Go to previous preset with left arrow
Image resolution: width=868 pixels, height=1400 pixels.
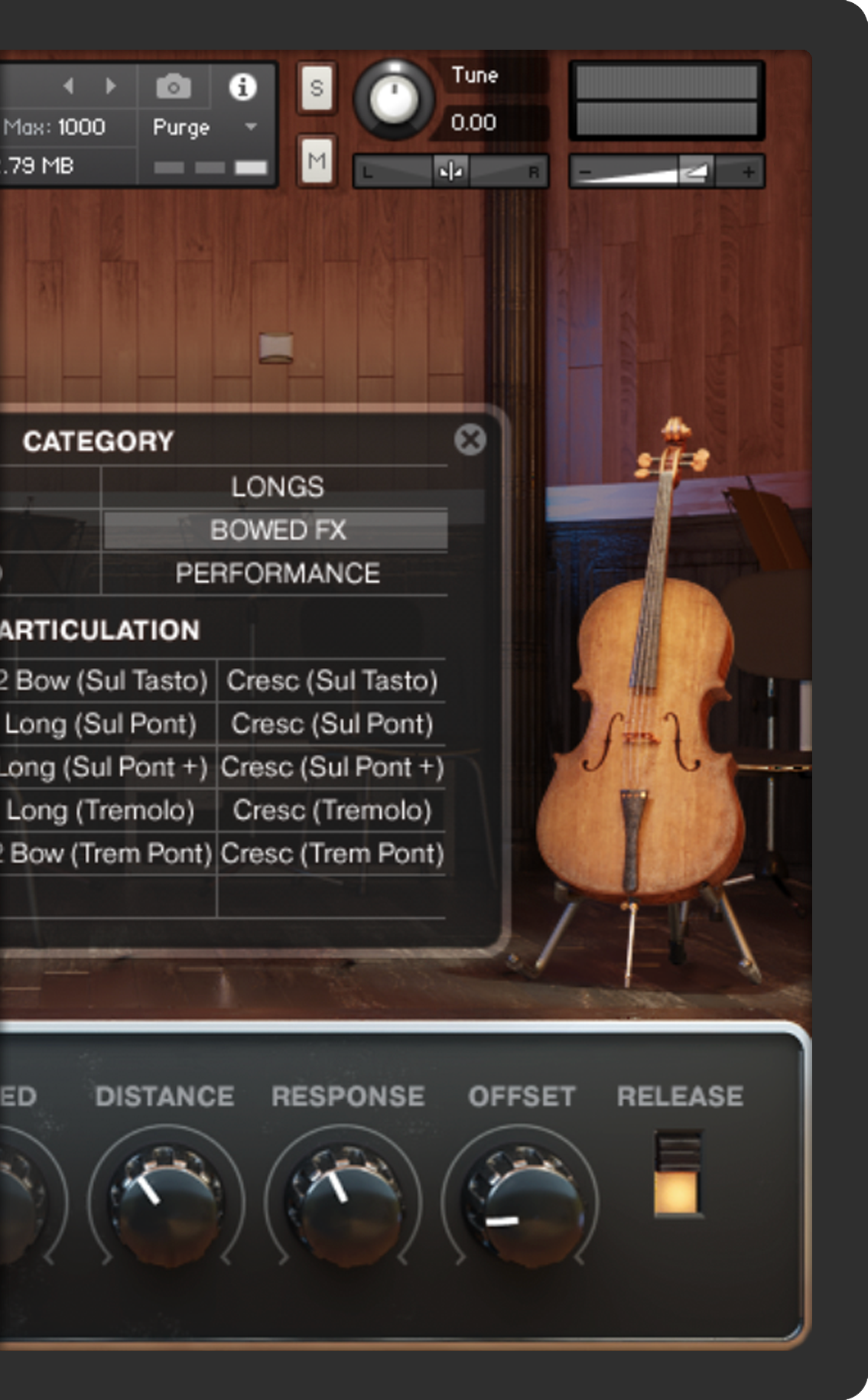tap(69, 86)
